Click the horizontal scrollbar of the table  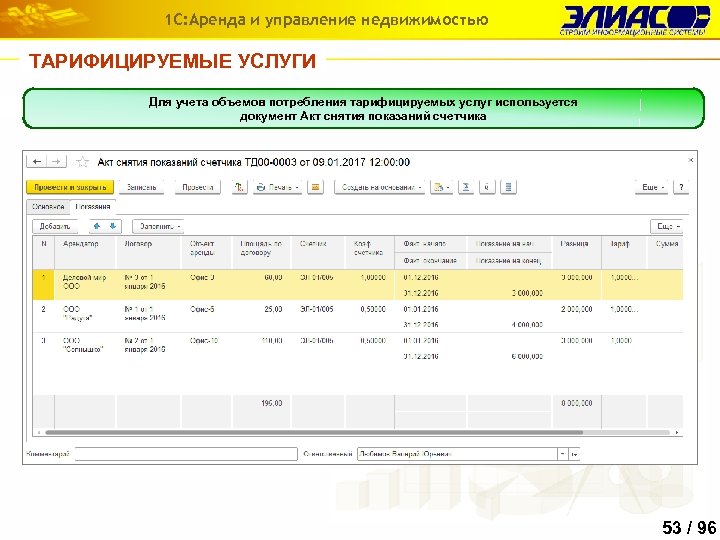pos(314,433)
